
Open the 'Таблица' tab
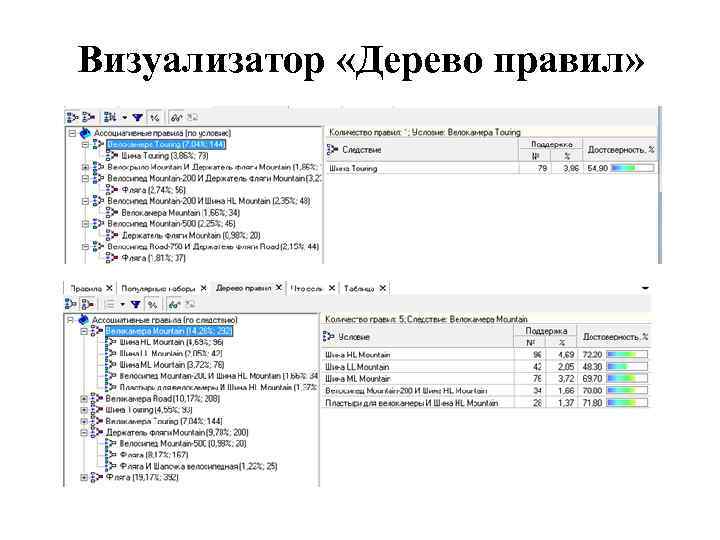[x=359, y=288]
